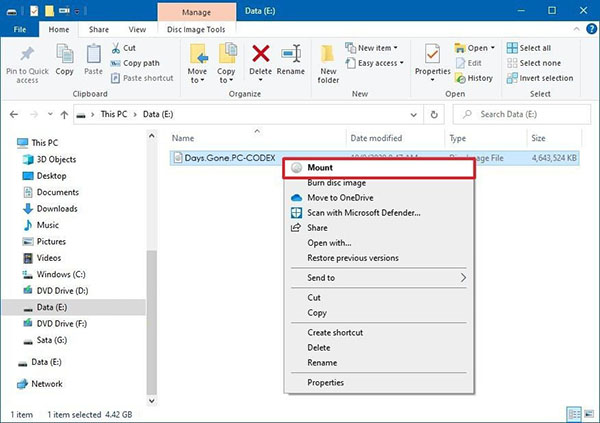Open file History from ribbon
This screenshot has height=423, width=600.
click(474, 78)
